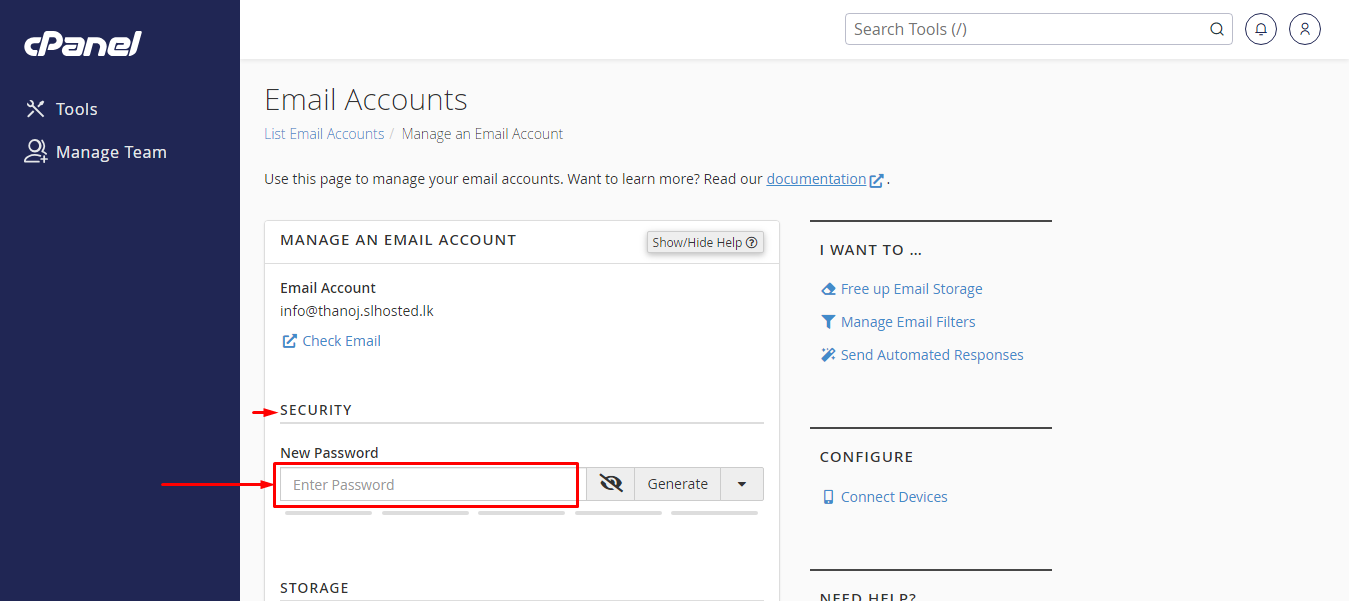Open Tools from the sidebar menu

click(77, 109)
